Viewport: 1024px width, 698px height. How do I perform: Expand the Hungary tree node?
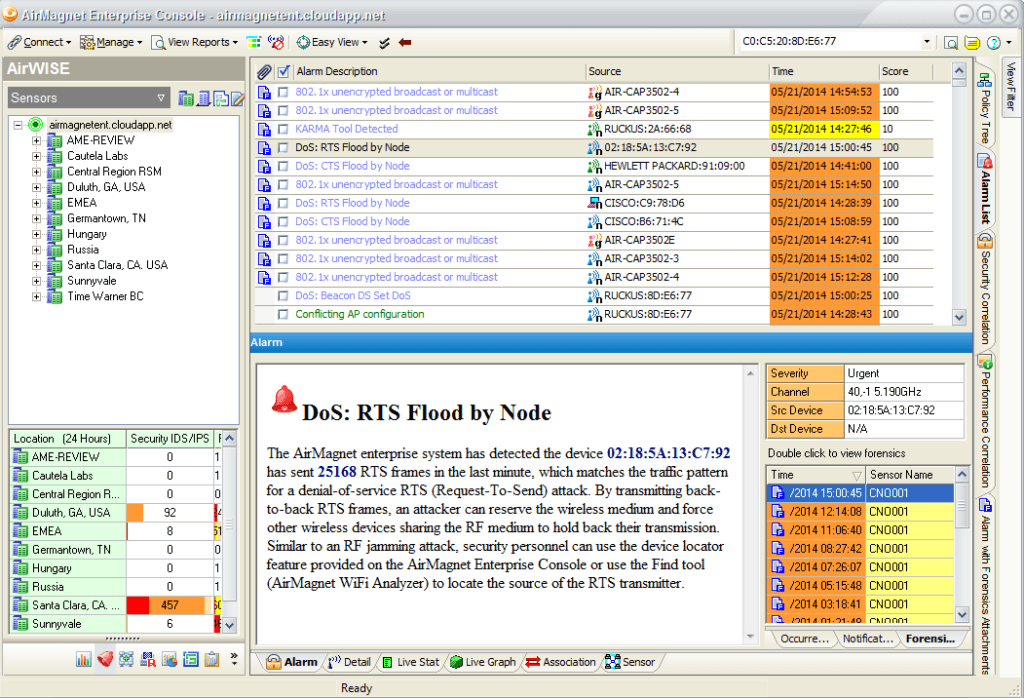pos(37,234)
